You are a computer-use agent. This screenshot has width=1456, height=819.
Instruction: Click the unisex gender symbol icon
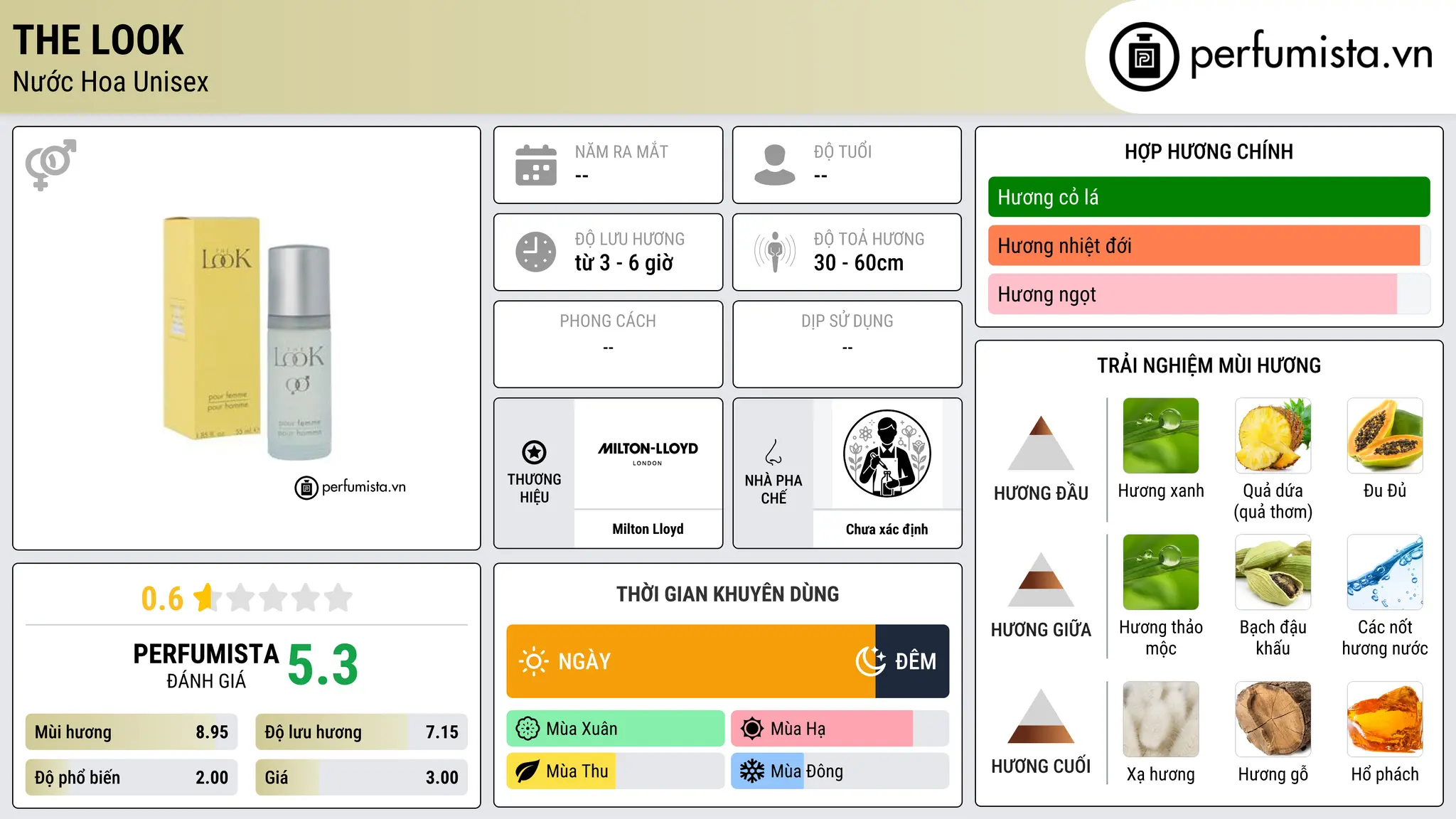coord(50,164)
